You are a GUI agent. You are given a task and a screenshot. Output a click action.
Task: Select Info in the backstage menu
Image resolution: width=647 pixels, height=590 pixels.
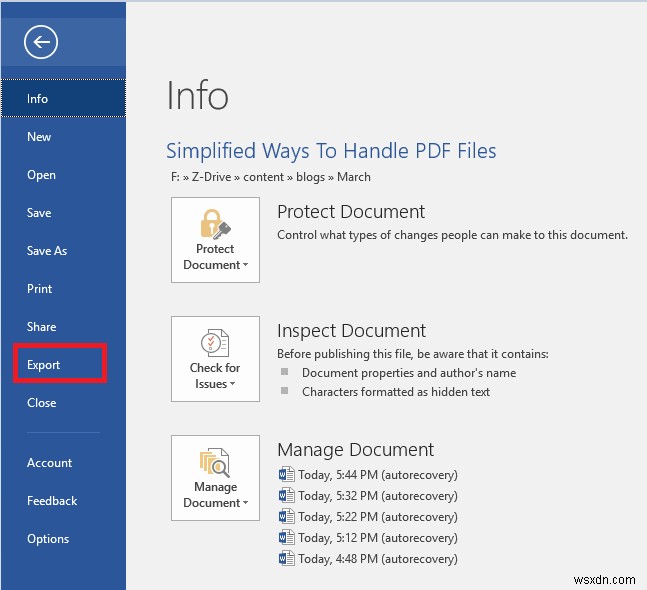point(63,99)
